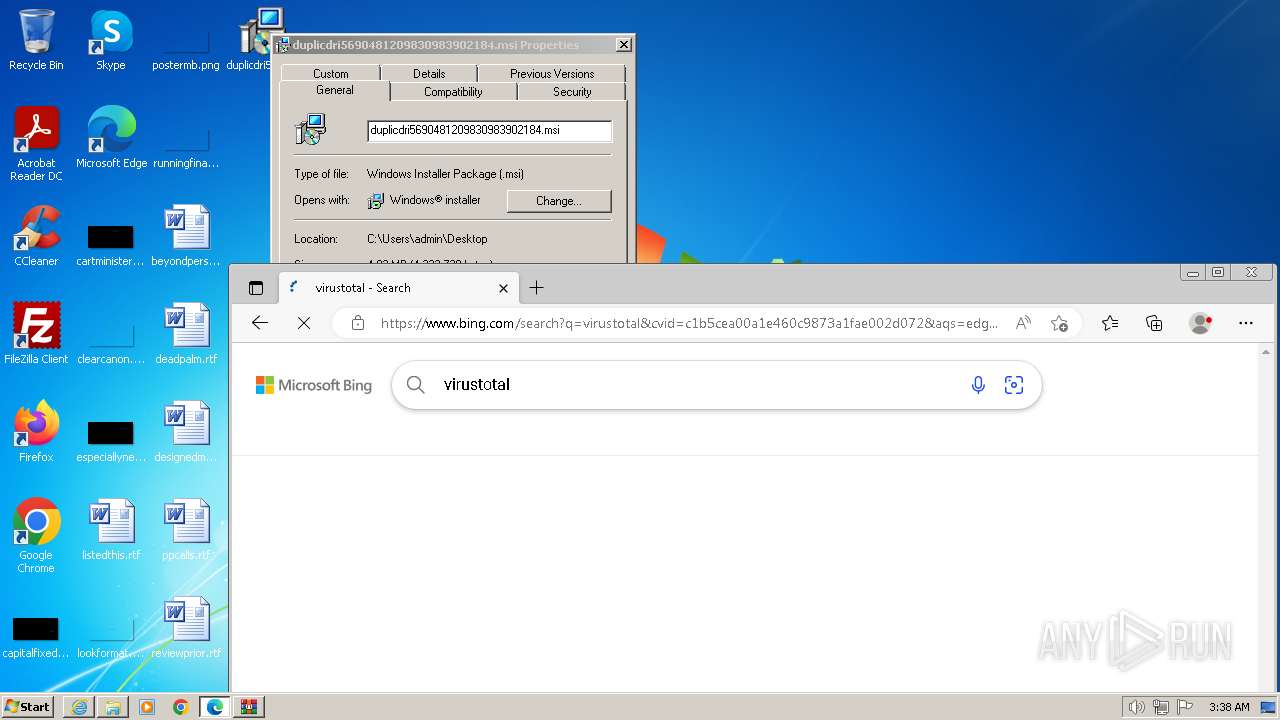Select the virustotal - Search tab
This screenshot has width=1280, height=720.
coord(398,288)
